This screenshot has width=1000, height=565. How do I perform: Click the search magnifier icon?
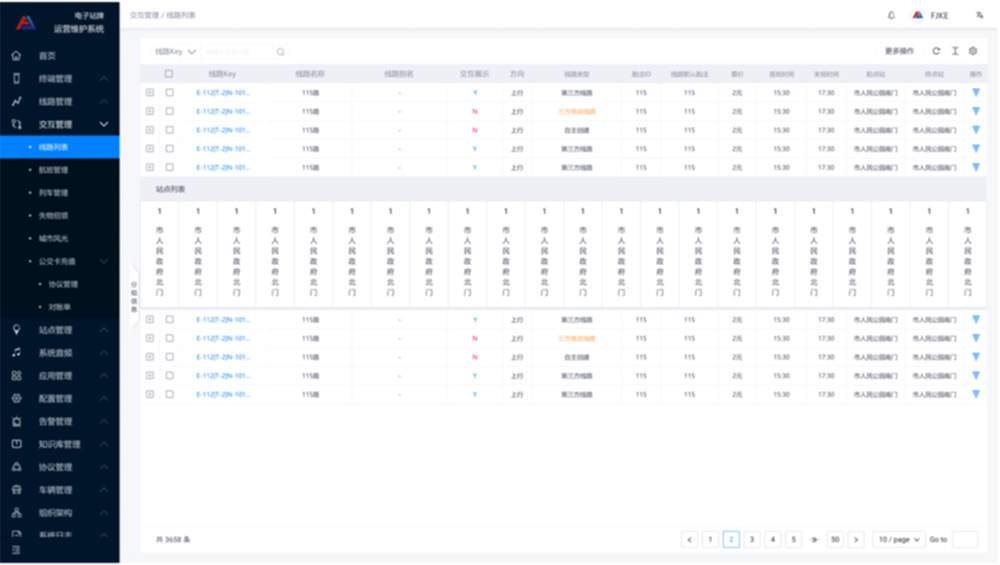pyautogui.click(x=281, y=52)
